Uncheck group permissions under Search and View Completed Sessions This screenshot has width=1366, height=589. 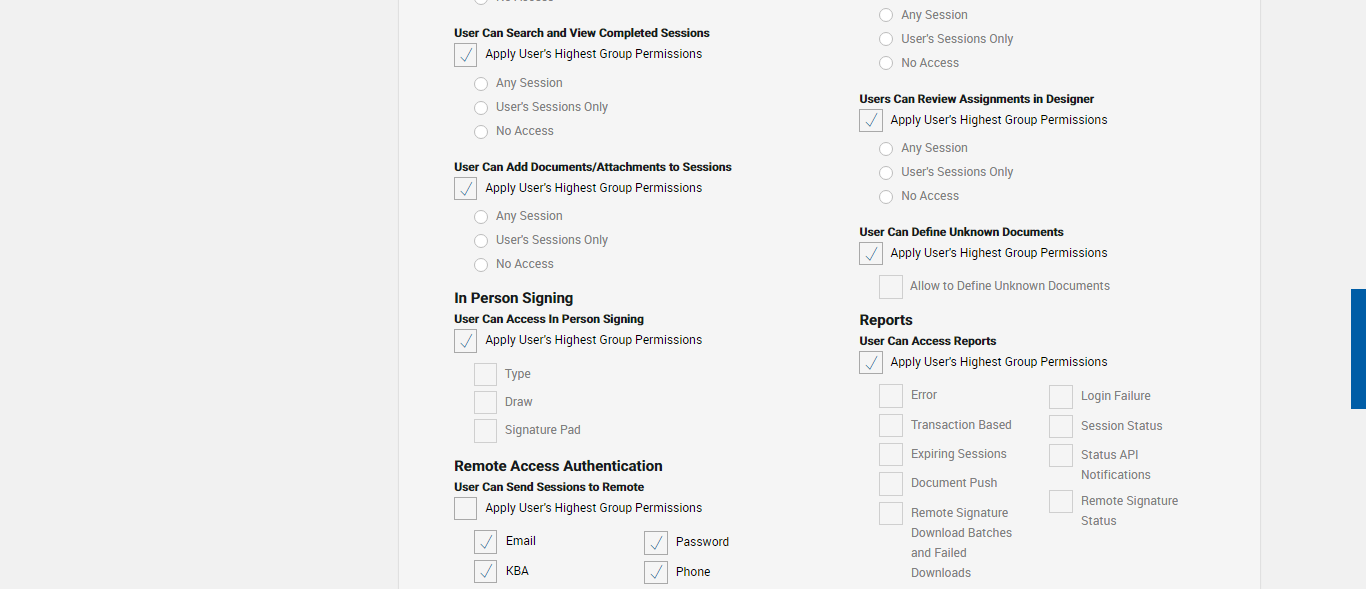466,55
